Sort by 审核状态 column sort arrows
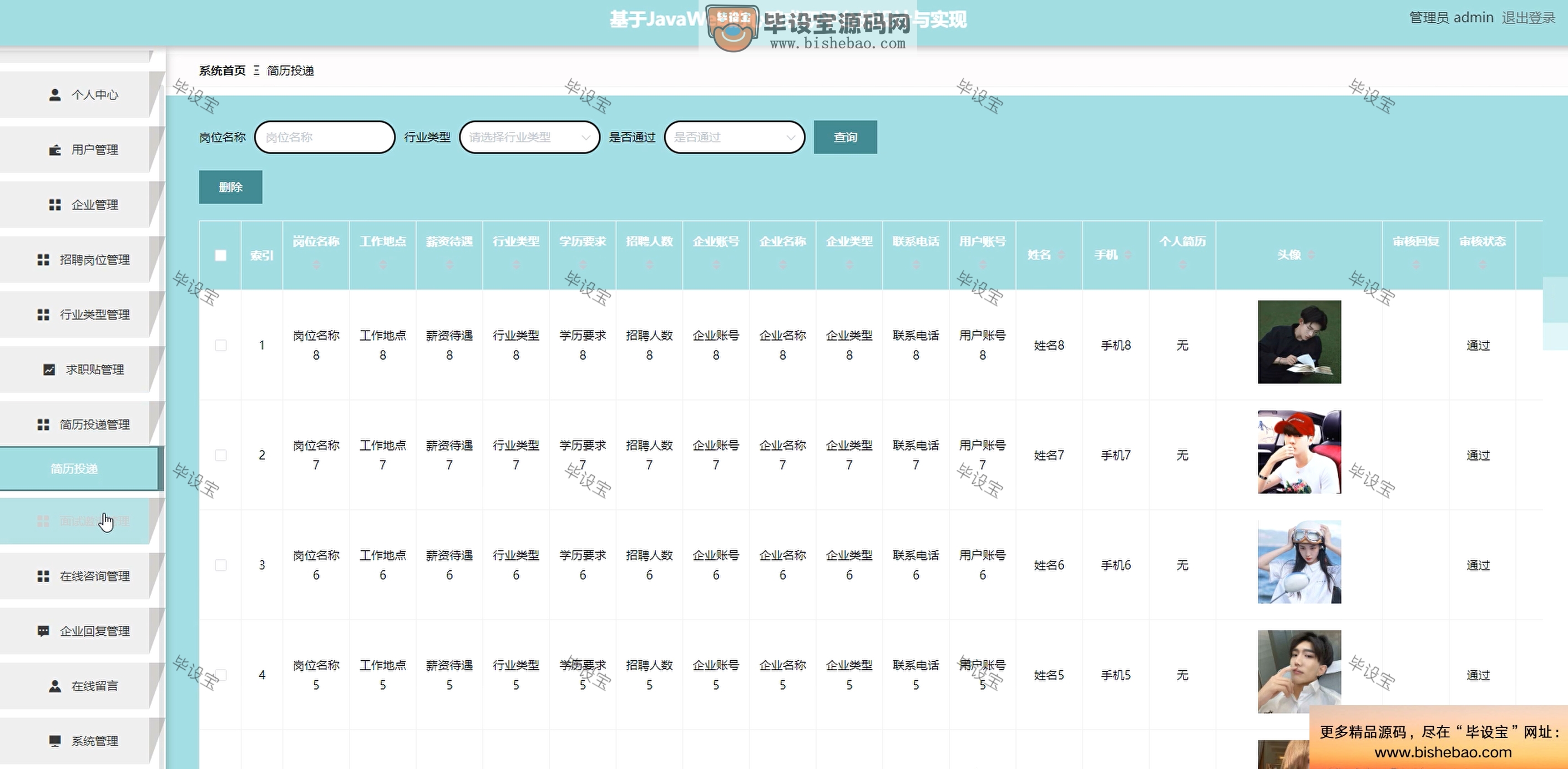 pyautogui.click(x=1483, y=265)
